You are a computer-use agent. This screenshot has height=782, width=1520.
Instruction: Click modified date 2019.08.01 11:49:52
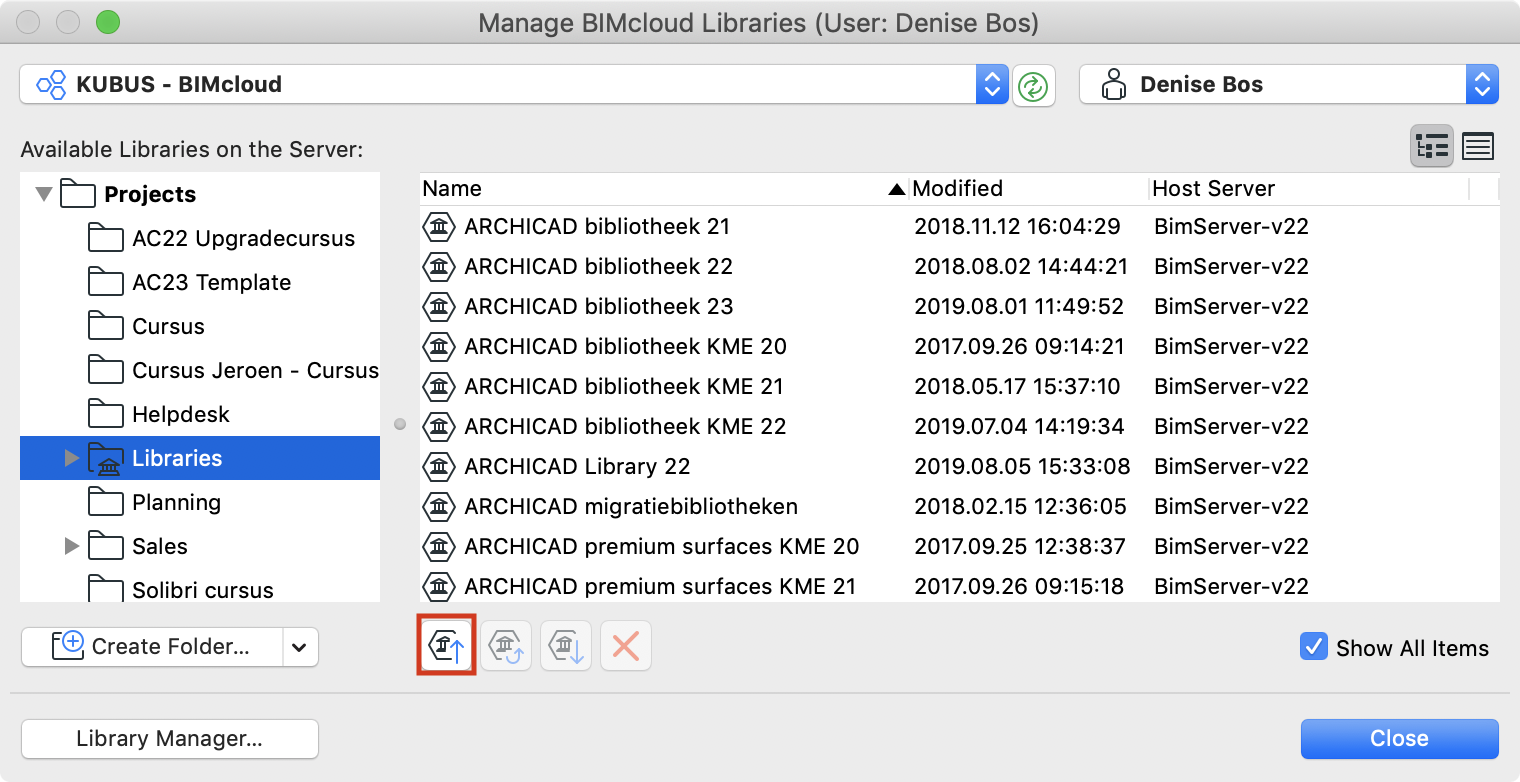pyautogui.click(x=1019, y=307)
